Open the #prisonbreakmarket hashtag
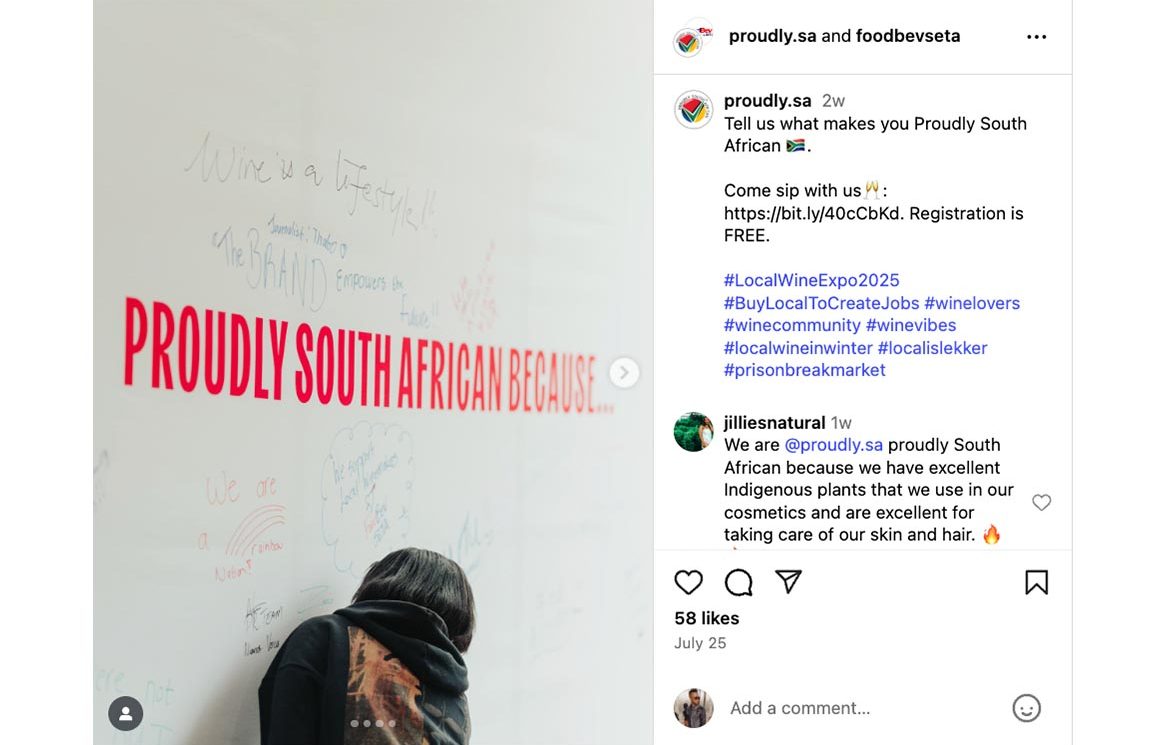Viewport: 1166px width, 745px height. click(804, 370)
